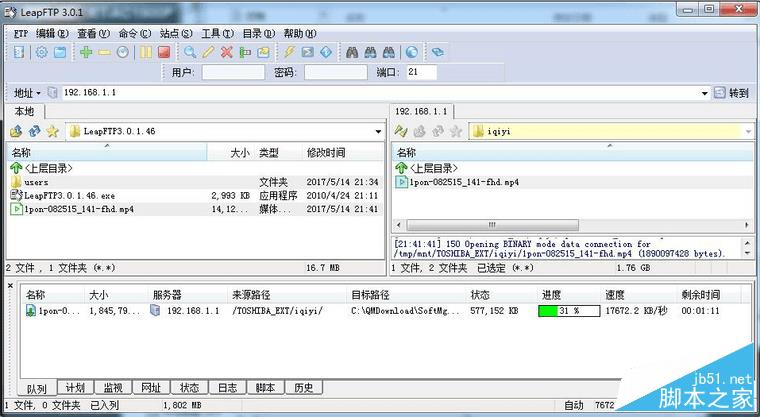760x417 pixels.
Task: Click the blue eraser icon at the toolbar end
Action: click(x=438, y=52)
